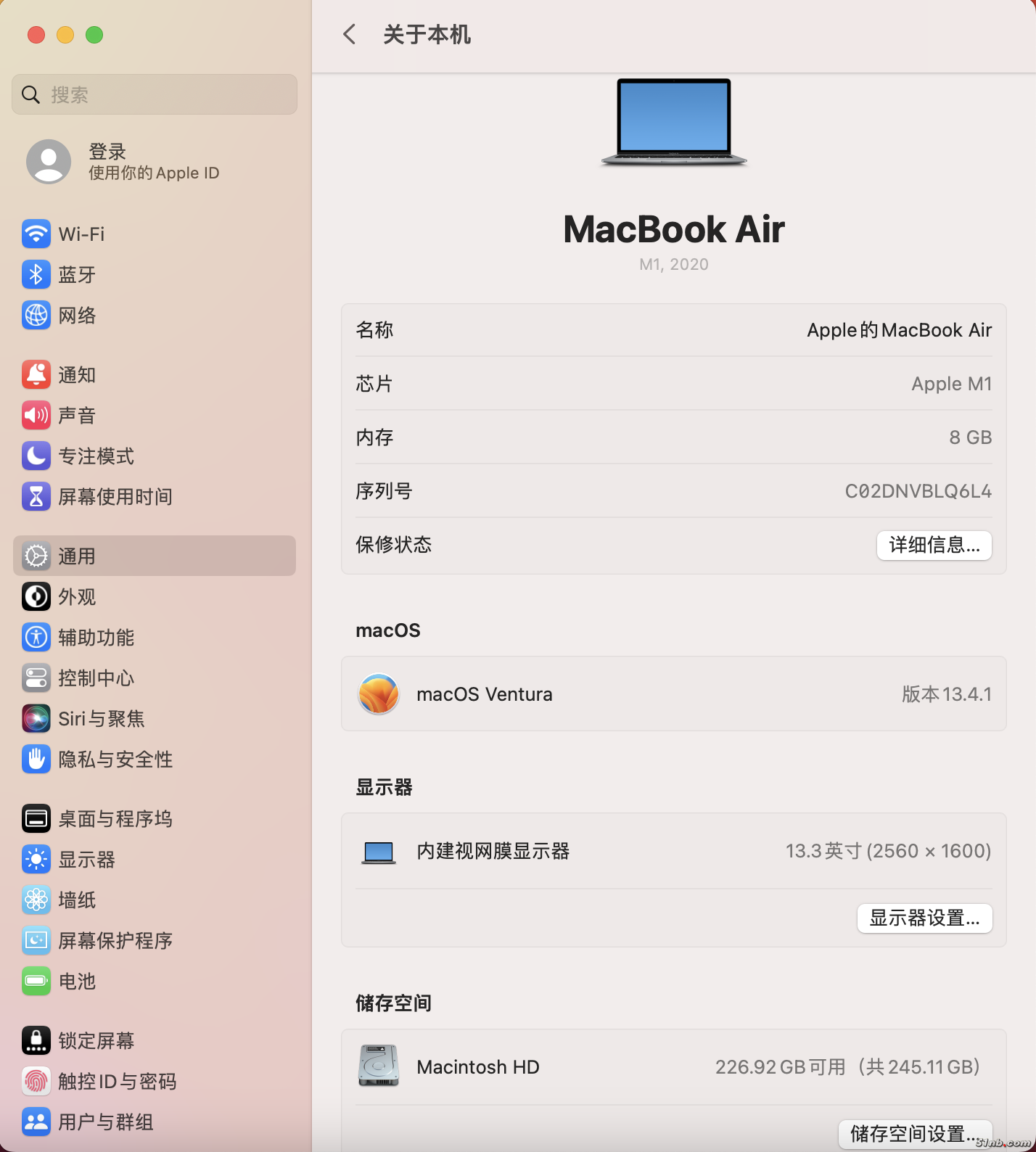Click the Siri与聚焦 icon
The height and width of the screenshot is (1152, 1036).
point(36,718)
